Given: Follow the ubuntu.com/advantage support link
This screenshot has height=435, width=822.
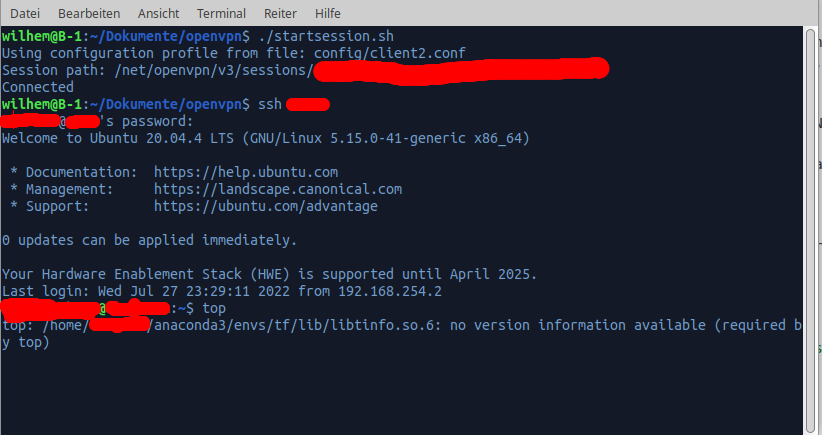Looking at the screenshot, I should [266, 206].
